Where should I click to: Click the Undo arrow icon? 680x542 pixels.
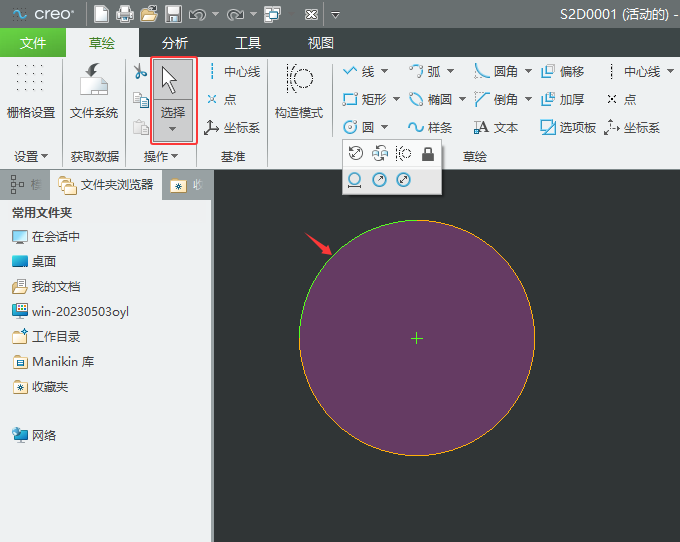click(x=197, y=15)
